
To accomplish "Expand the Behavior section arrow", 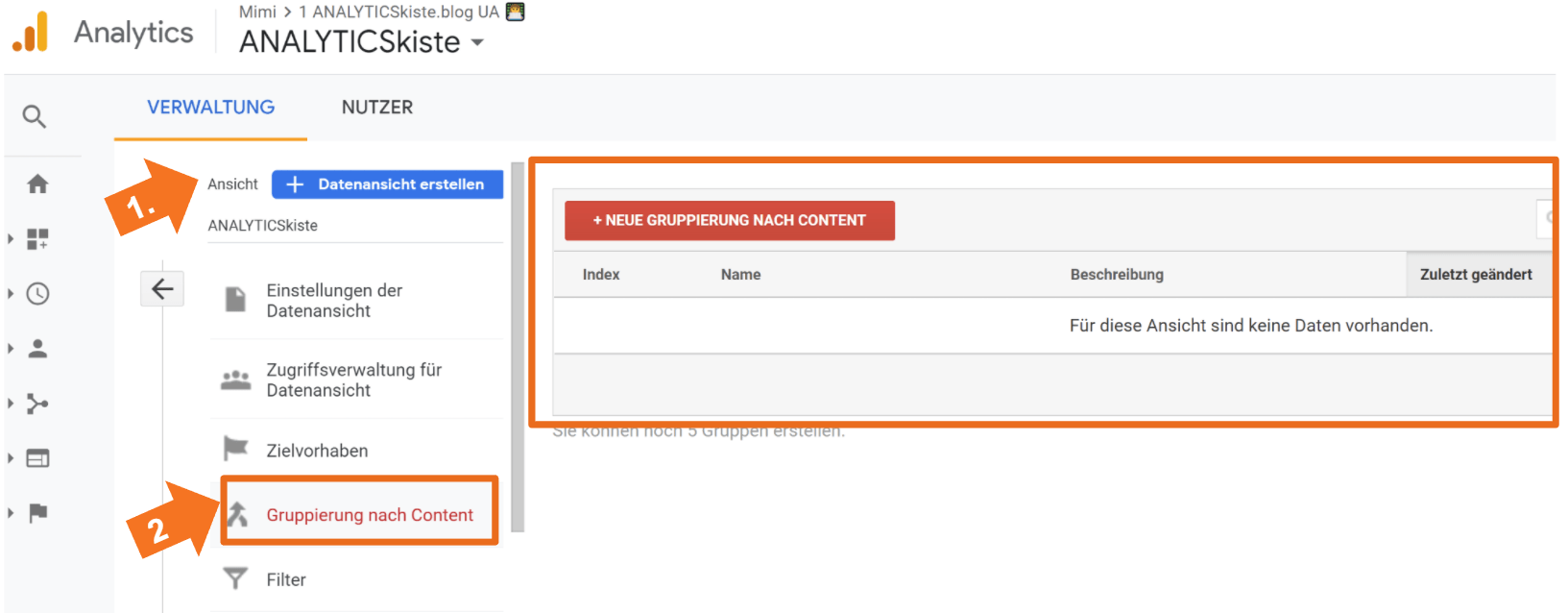I will point(11,458).
